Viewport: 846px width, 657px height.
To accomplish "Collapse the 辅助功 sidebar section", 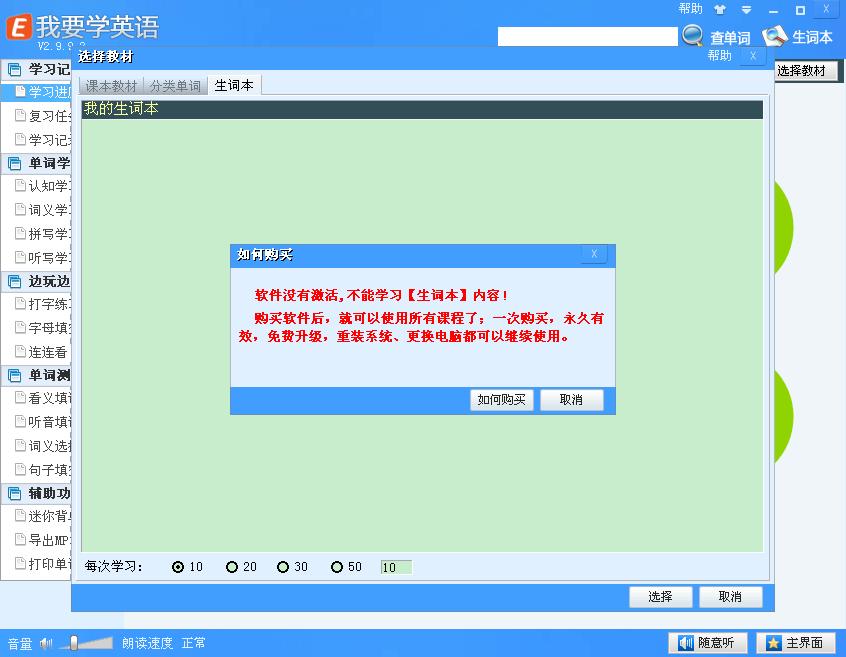I will pos(37,493).
